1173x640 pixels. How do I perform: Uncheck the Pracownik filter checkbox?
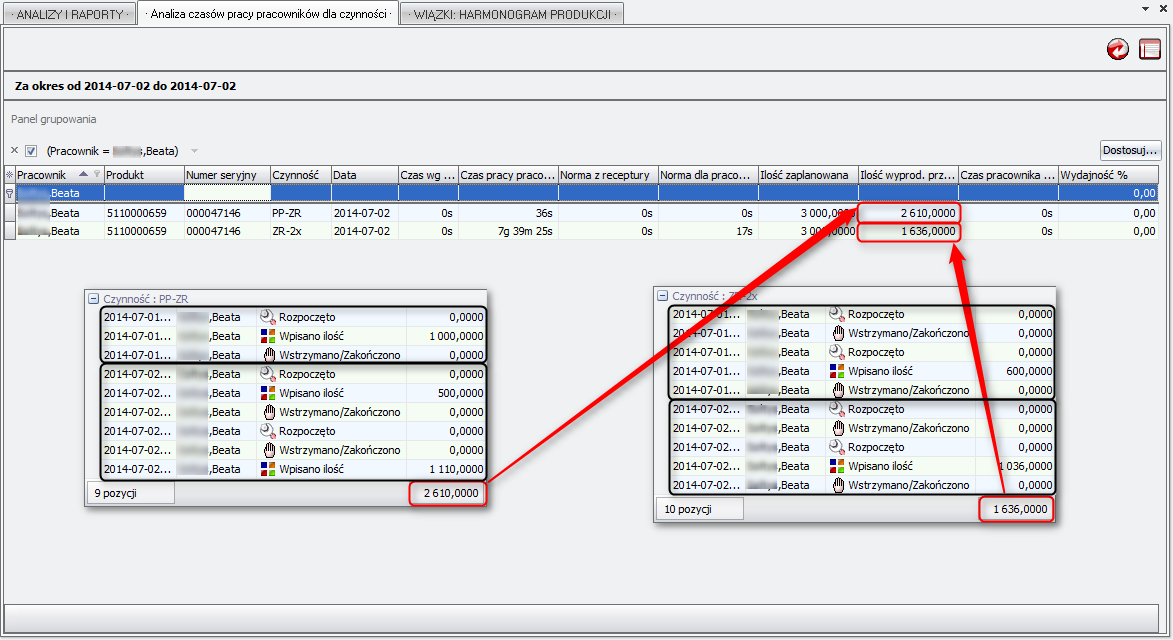(31, 151)
